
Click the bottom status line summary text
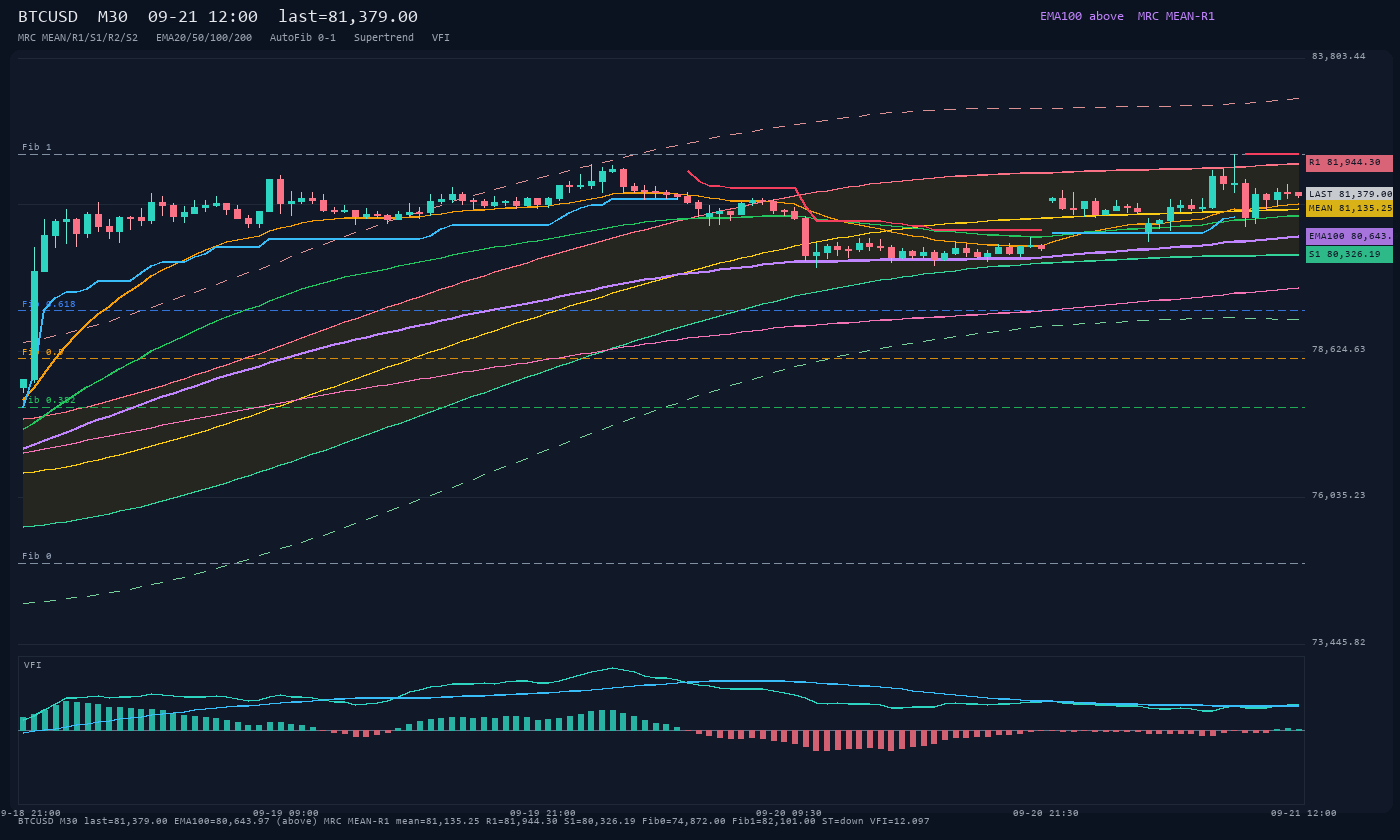(474, 821)
